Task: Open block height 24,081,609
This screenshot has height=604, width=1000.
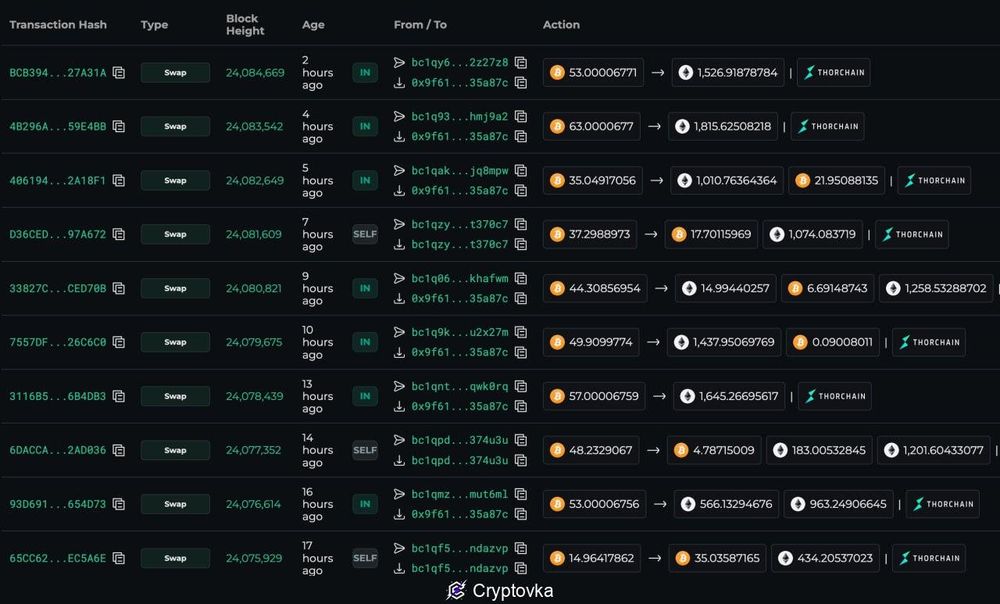Action: (x=253, y=234)
